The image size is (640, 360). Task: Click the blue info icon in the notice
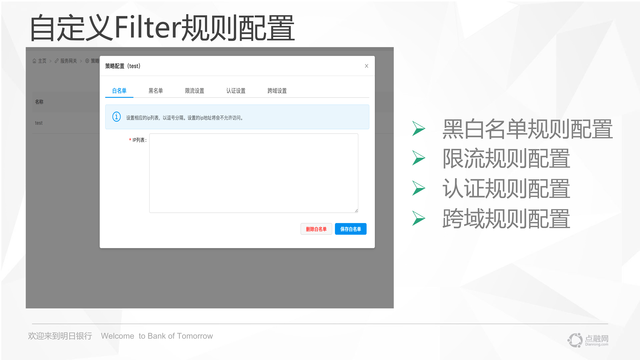116,117
